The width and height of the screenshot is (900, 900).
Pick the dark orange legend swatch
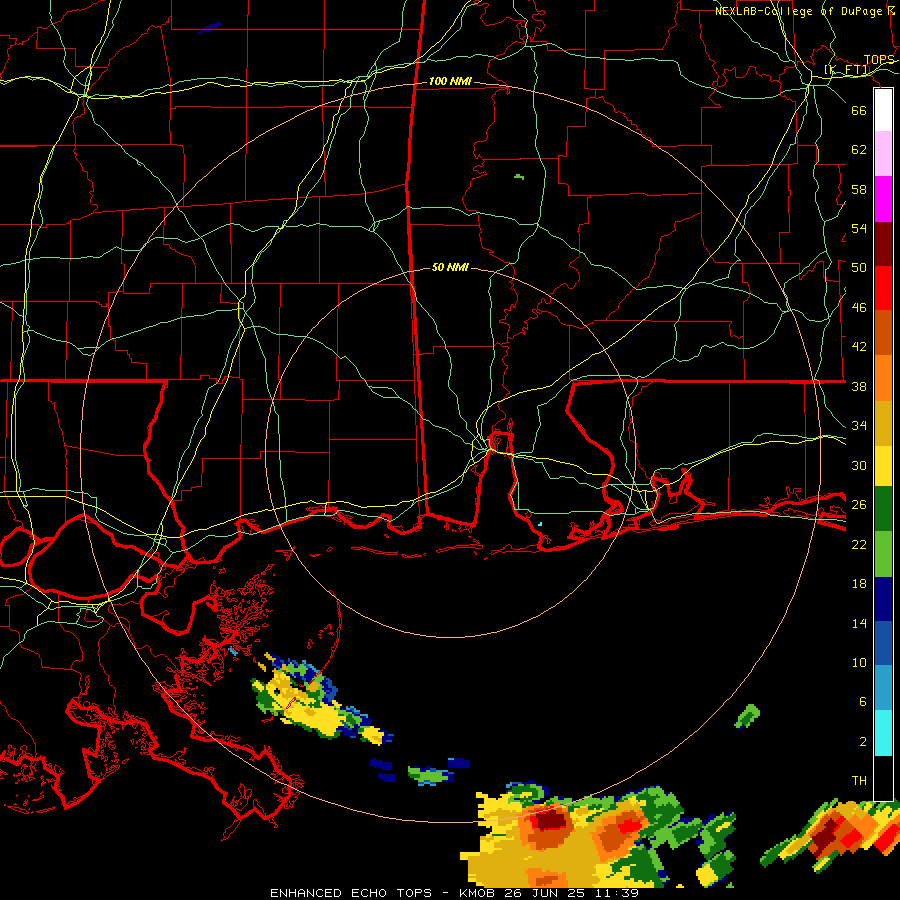883,332
